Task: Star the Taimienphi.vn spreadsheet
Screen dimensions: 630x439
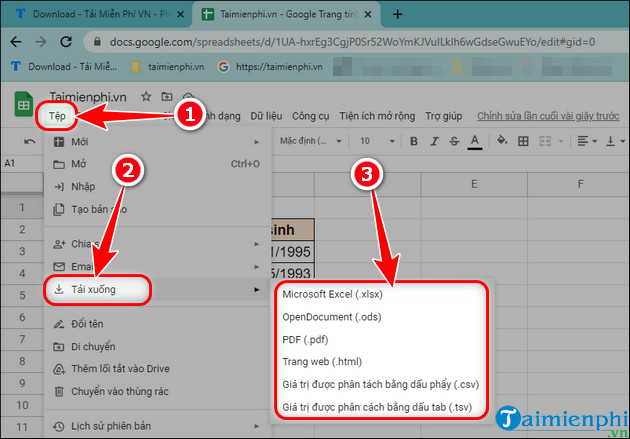Action: [x=146, y=96]
